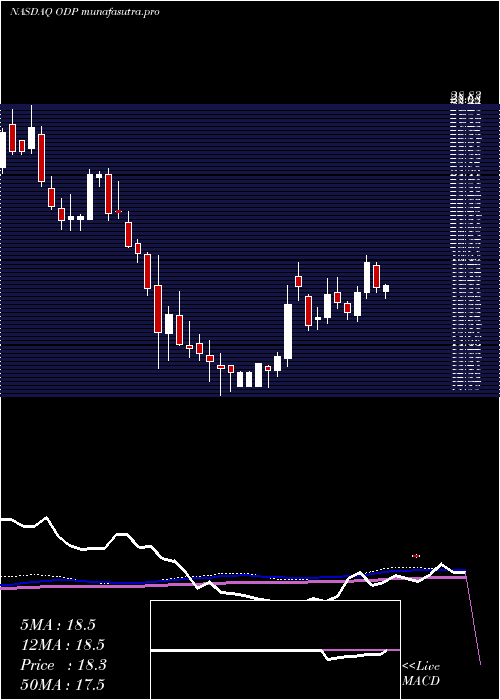Click the '12MA : 18.5' label

[62, 645]
